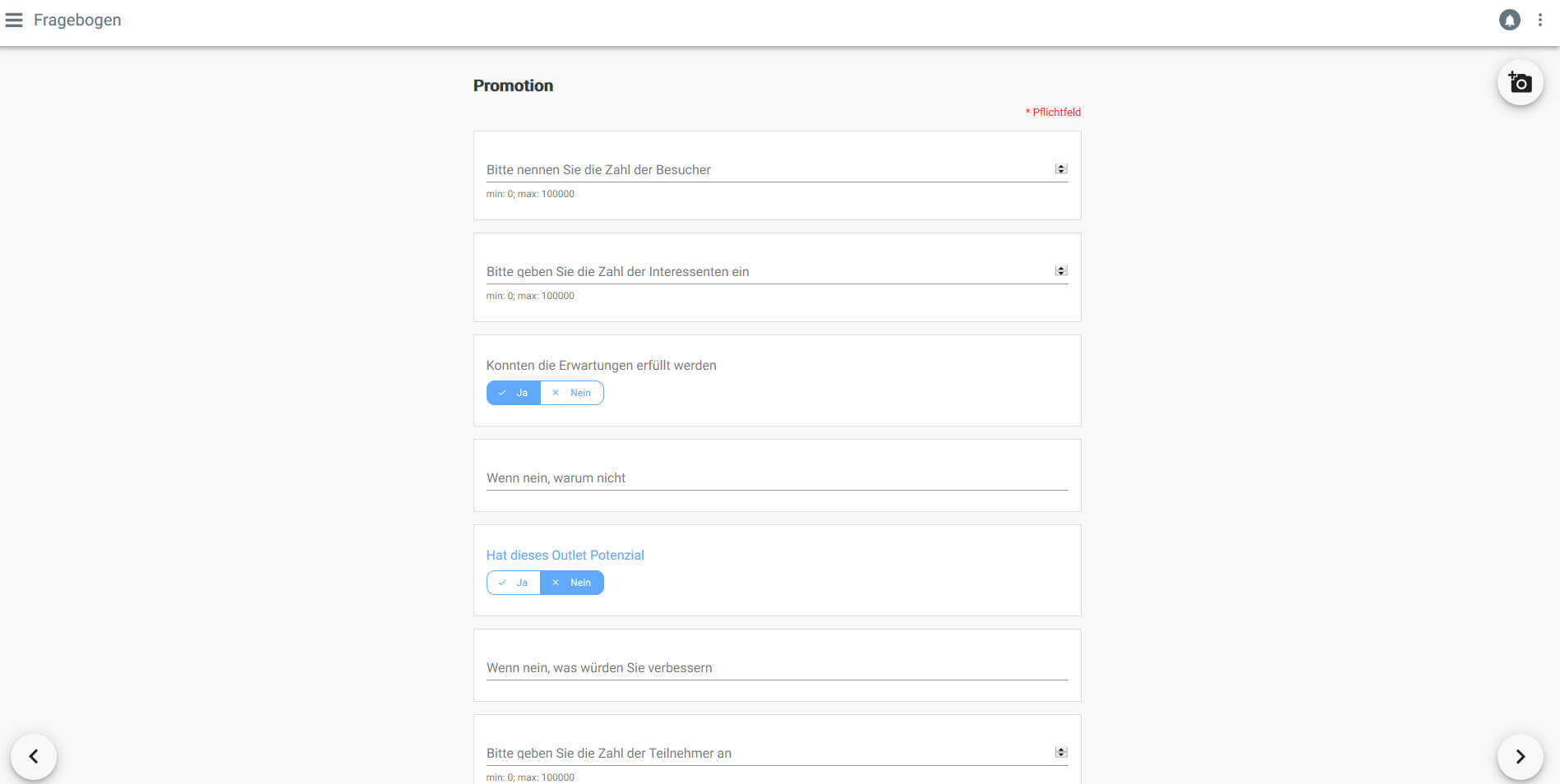Image resolution: width=1560 pixels, height=784 pixels.
Task: Click the 'was würden Sie verbessern' field
Action: click(x=777, y=667)
